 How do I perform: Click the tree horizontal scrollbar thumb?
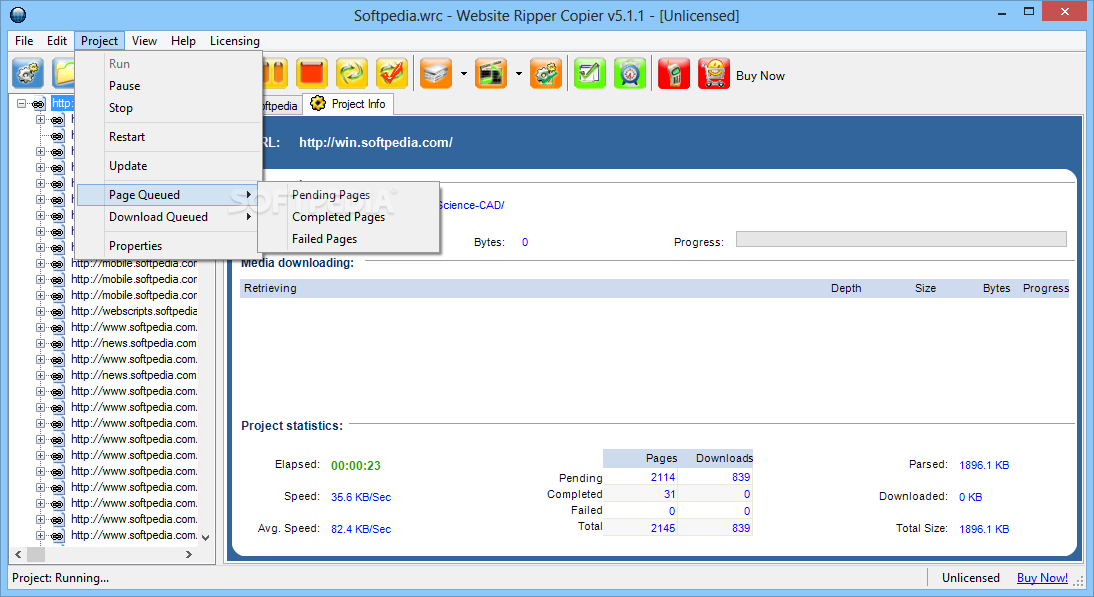click(36, 554)
